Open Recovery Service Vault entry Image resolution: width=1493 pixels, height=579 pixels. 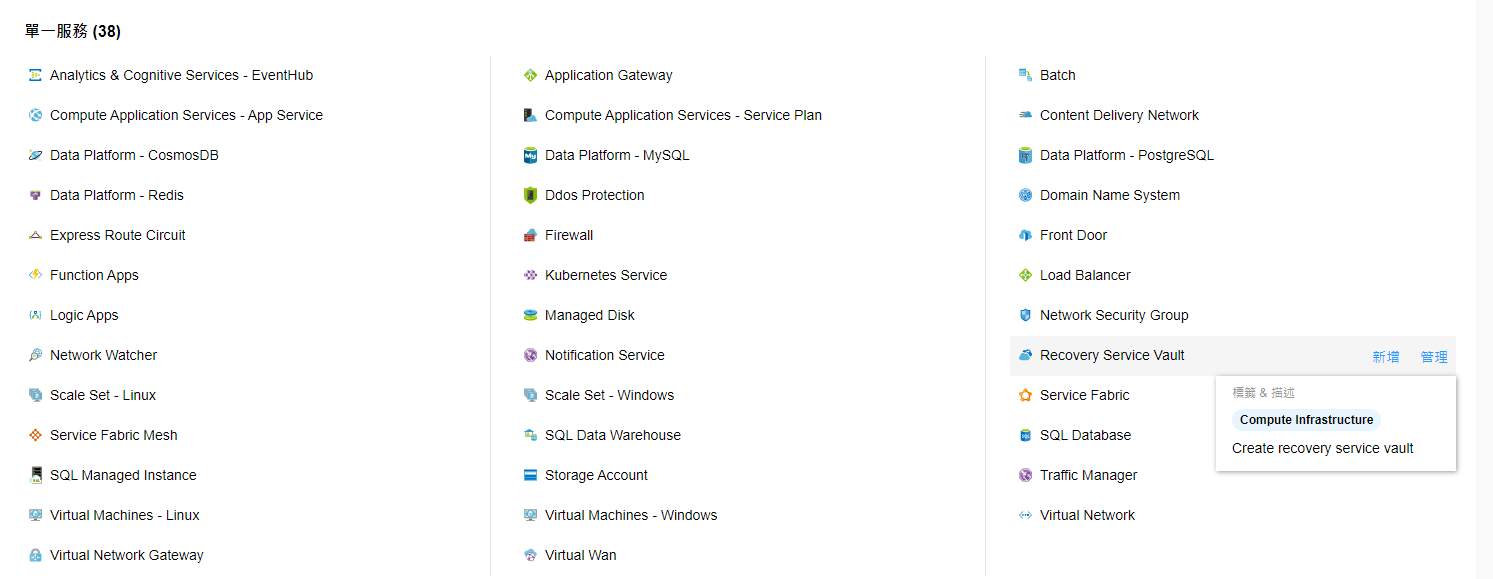tap(1112, 355)
